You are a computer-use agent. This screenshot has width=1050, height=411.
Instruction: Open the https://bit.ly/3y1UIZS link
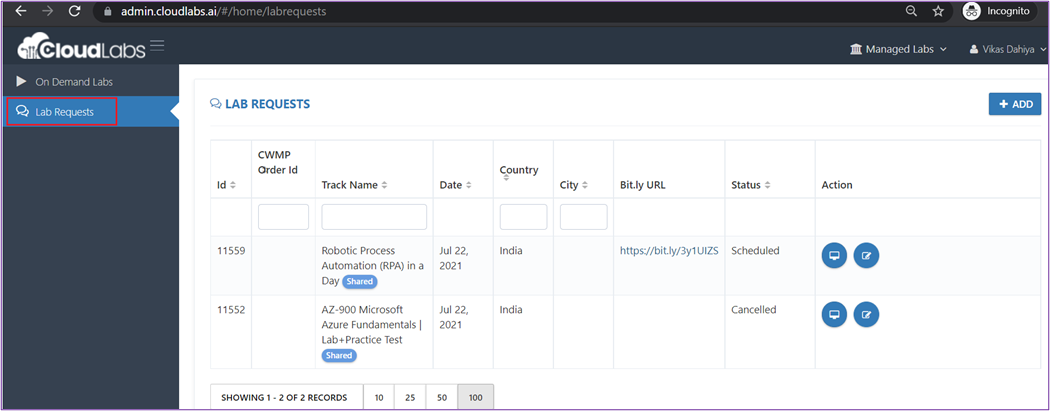(669, 251)
